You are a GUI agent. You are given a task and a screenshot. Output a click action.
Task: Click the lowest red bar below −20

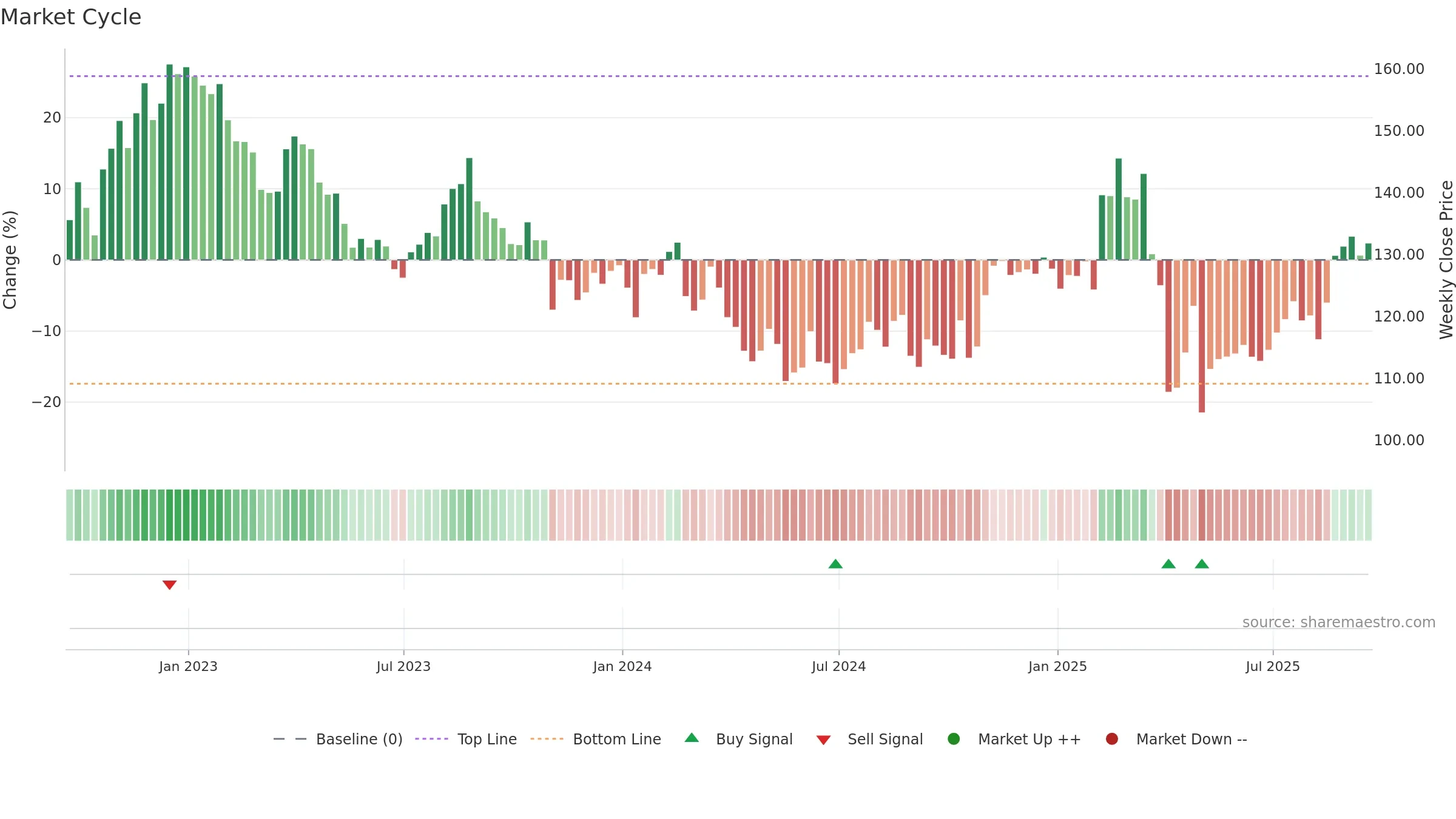tap(1202, 336)
